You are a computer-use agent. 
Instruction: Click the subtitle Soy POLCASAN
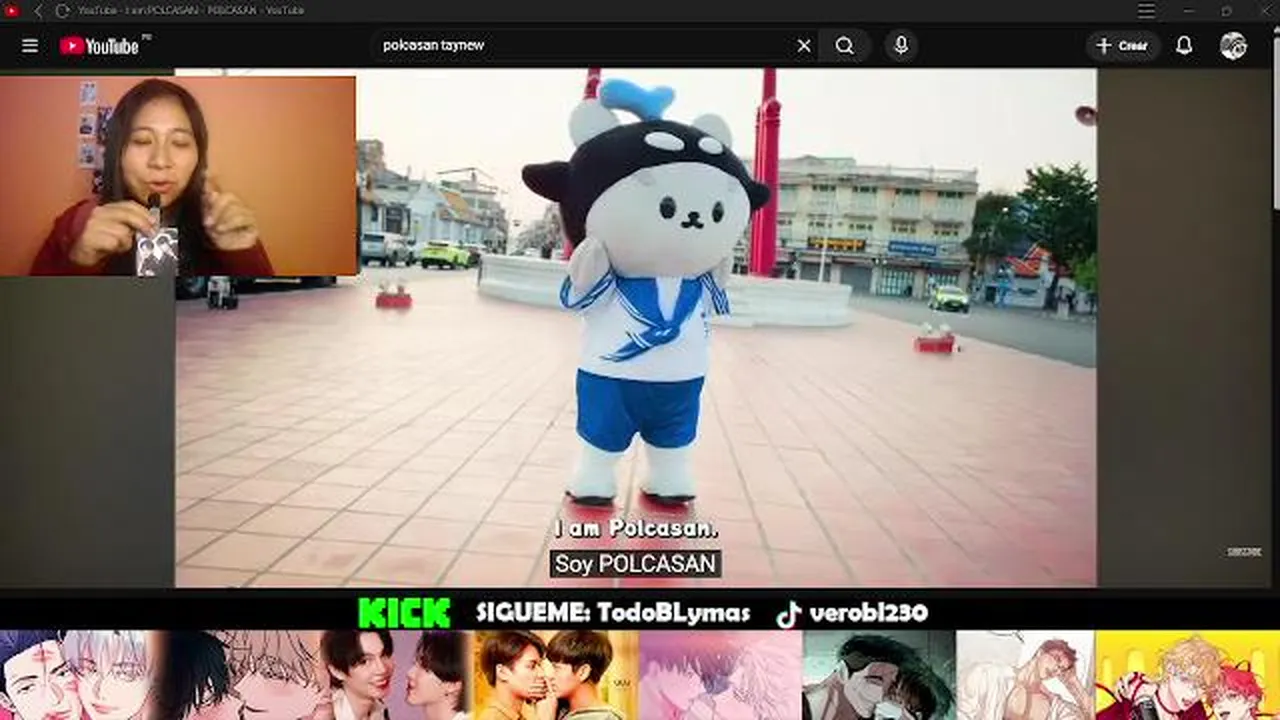(x=635, y=563)
